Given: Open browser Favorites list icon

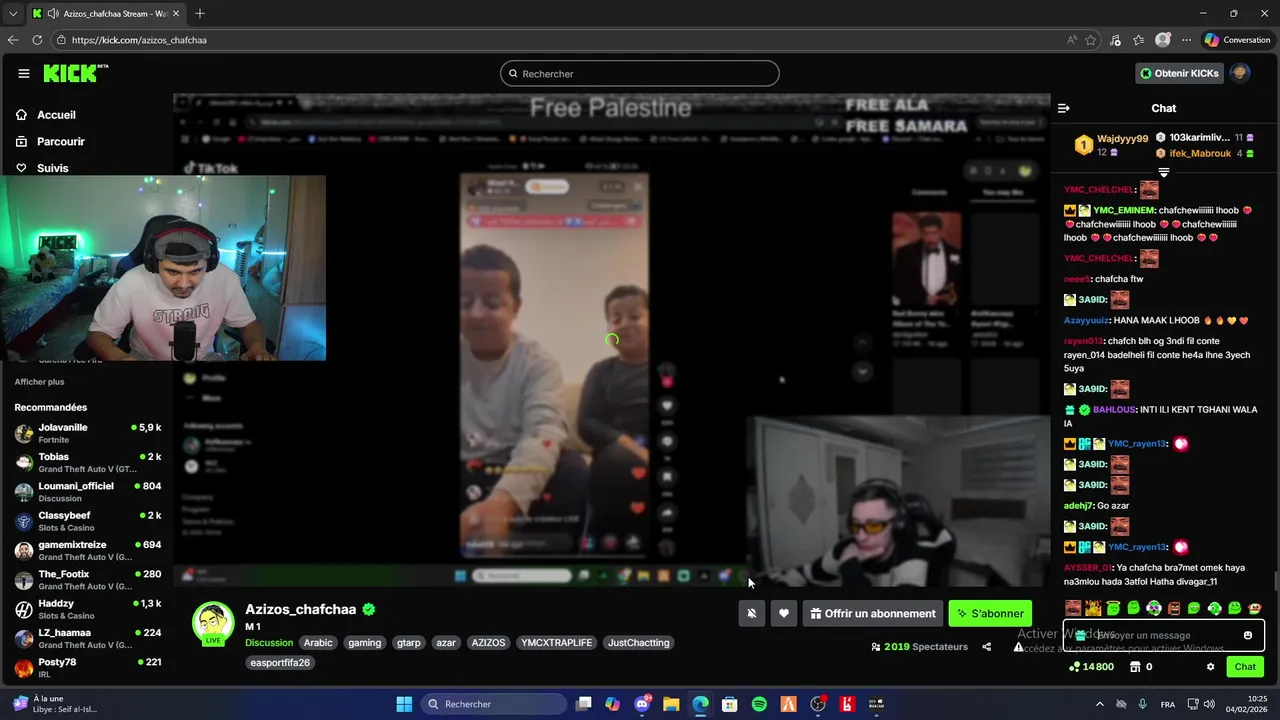Looking at the screenshot, I should 1138,40.
